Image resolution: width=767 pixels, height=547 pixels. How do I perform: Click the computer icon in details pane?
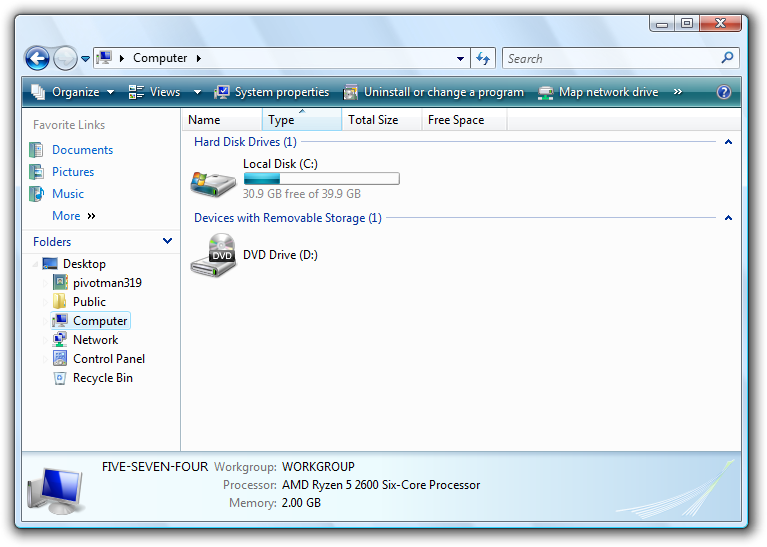[x=55, y=491]
